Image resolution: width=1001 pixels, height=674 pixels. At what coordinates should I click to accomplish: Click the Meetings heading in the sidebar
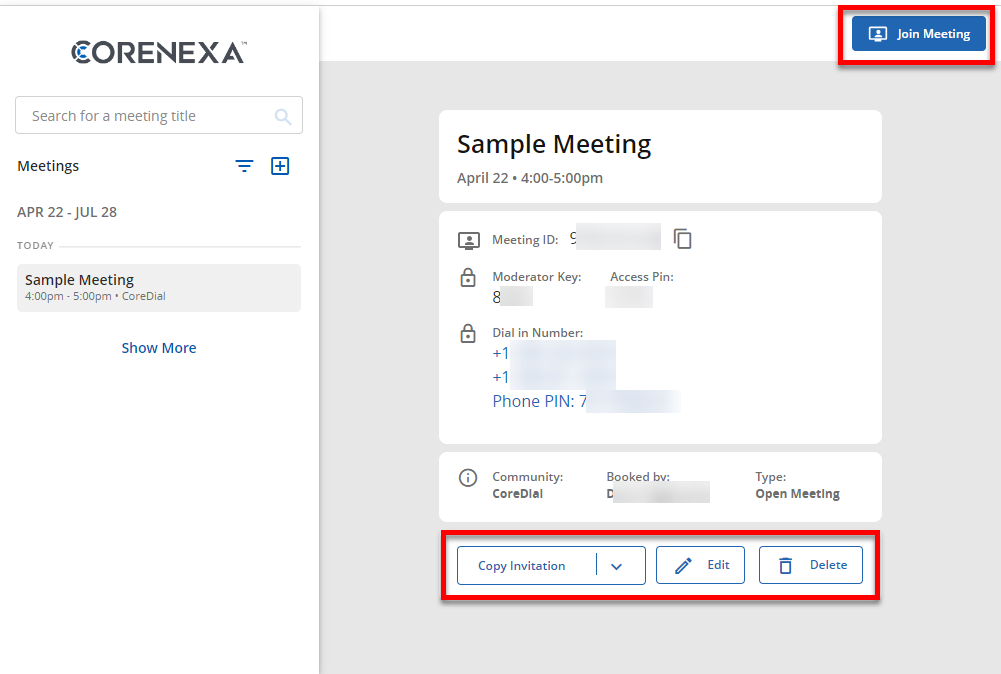[x=47, y=166]
